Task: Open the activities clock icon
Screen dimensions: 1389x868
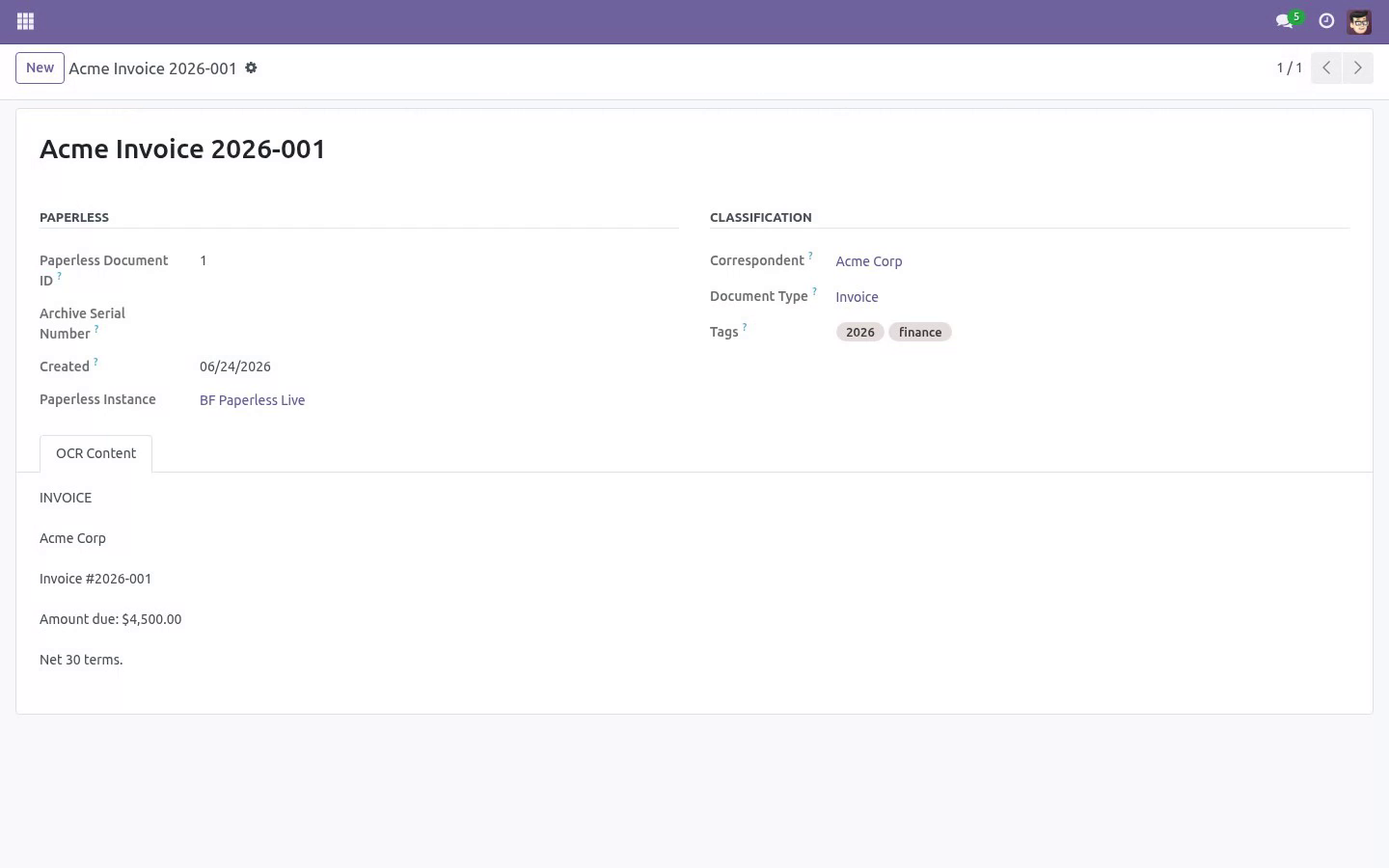Action: [x=1326, y=21]
